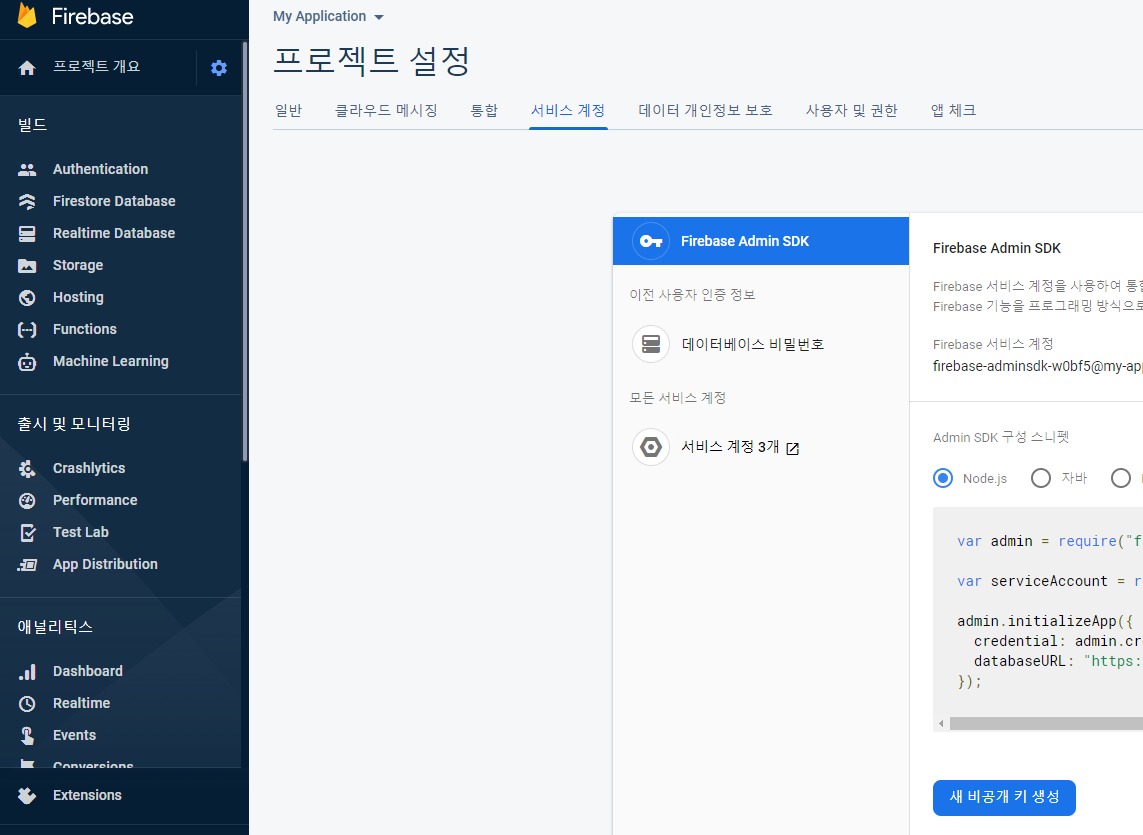Click the Storage folder icon
Image resolution: width=1143 pixels, height=835 pixels.
27,265
